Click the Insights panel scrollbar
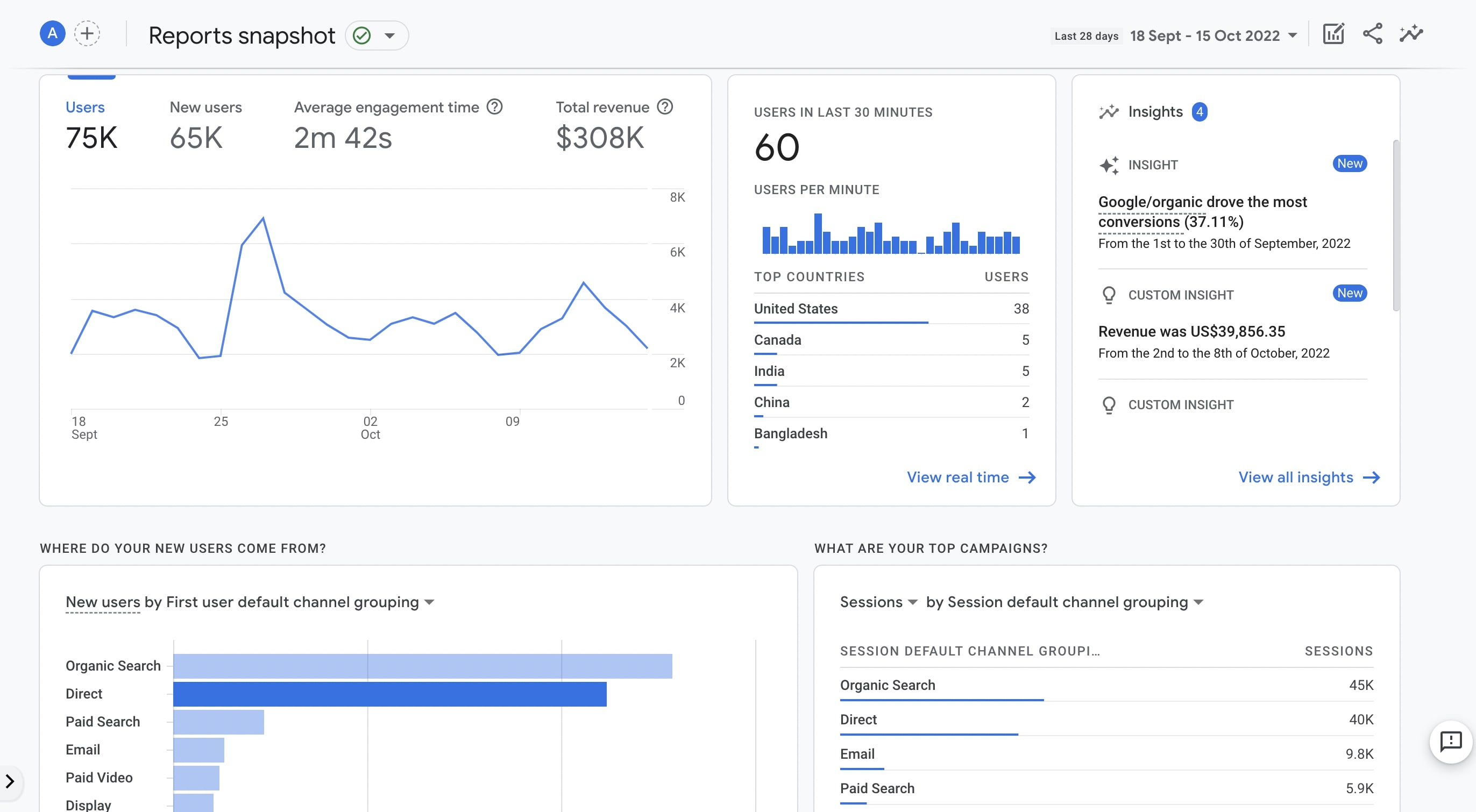The height and width of the screenshot is (812, 1476). [1396, 226]
